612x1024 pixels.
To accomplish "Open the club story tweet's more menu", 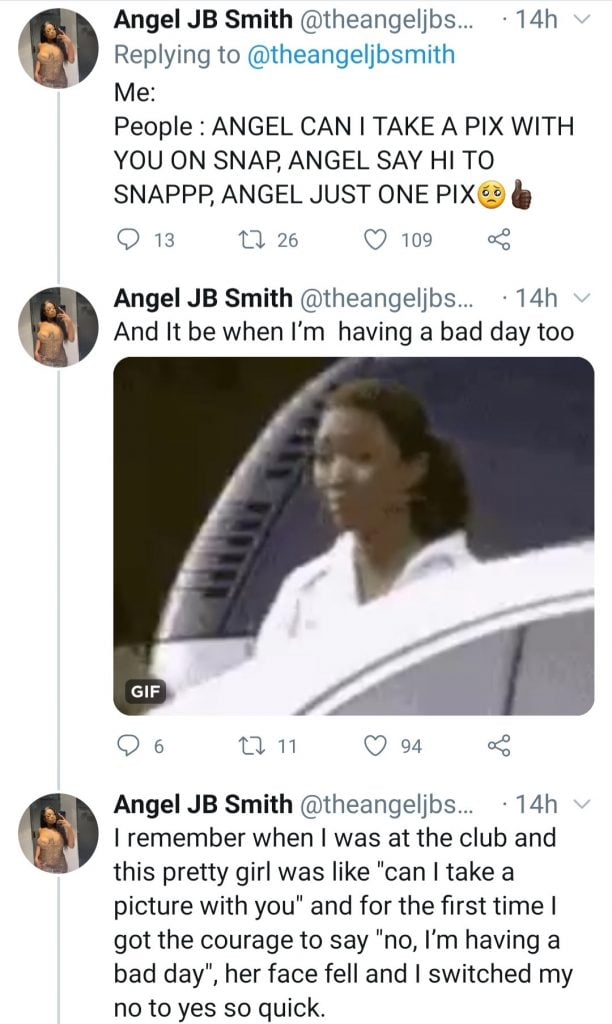I will point(585,803).
